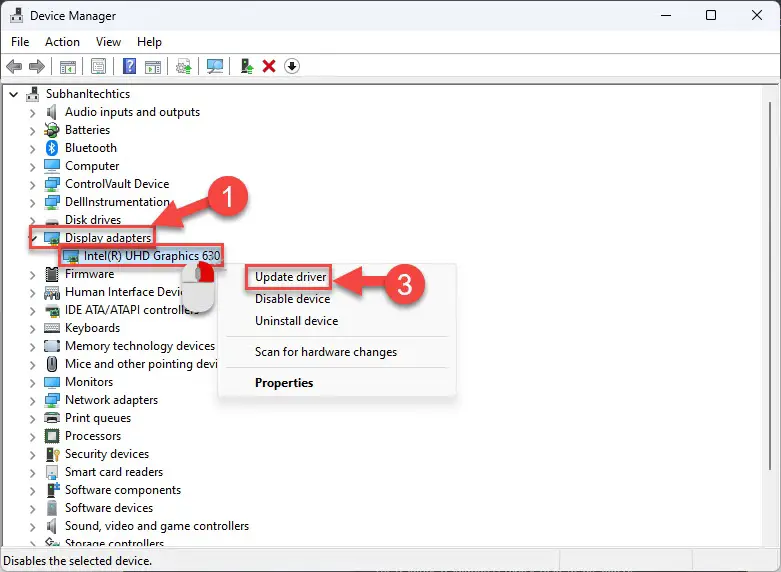Click the blue Help question mark icon
This screenshot has height=572, width=781.
[129, 66]
